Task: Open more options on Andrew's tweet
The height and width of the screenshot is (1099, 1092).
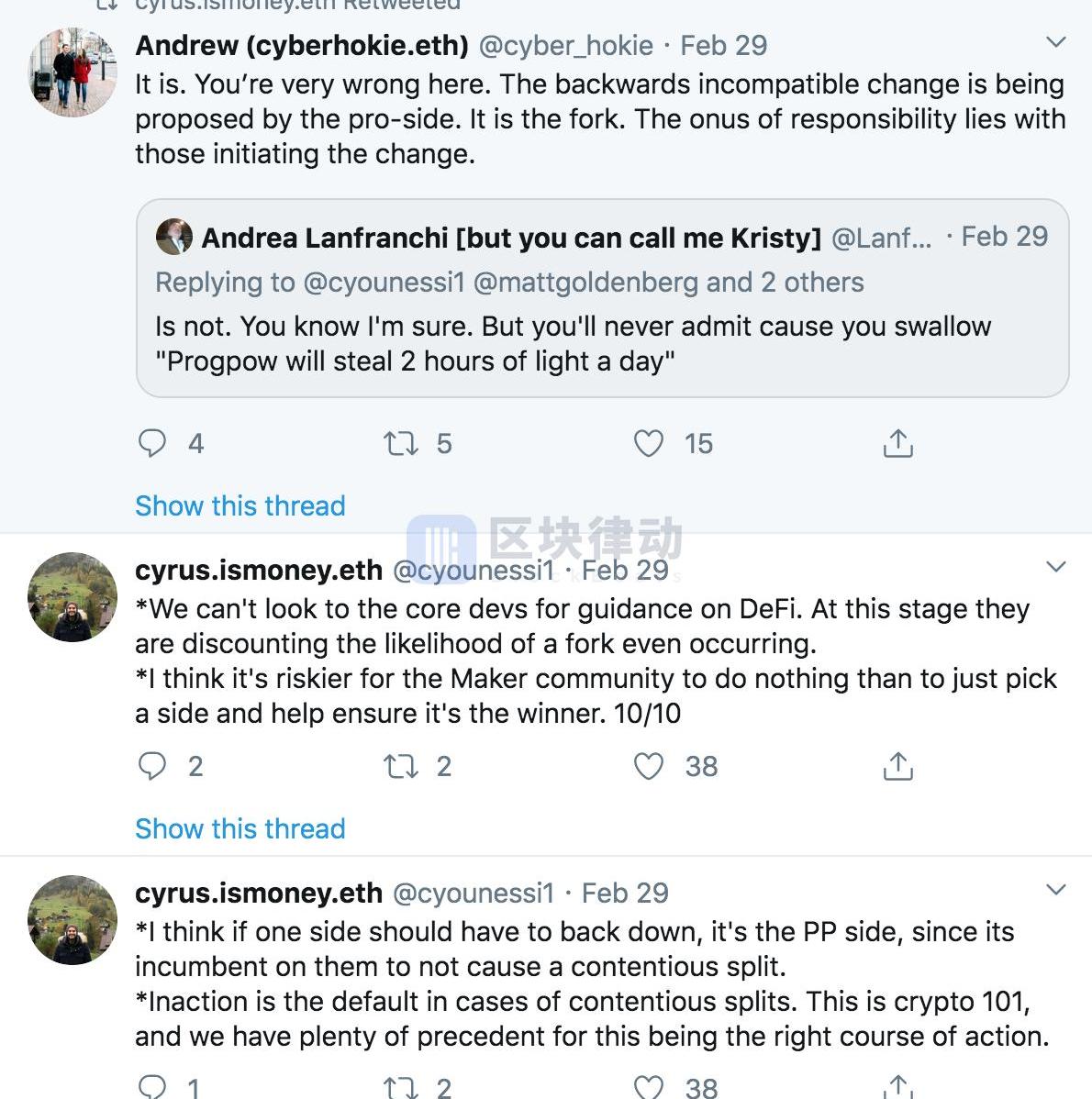Action: click(x=1056, y=42)
